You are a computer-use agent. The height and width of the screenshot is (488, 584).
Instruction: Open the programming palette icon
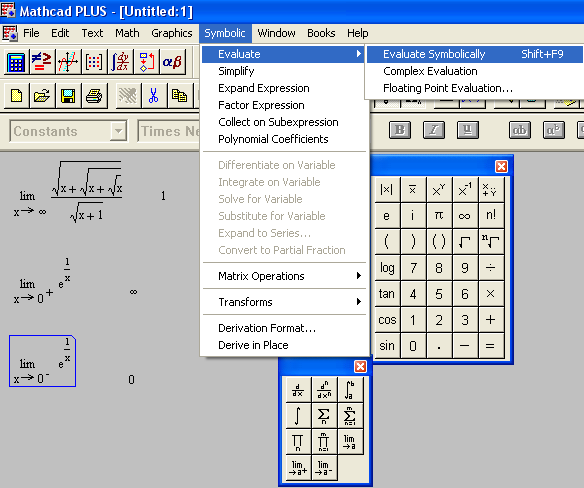tap(146, 61)
